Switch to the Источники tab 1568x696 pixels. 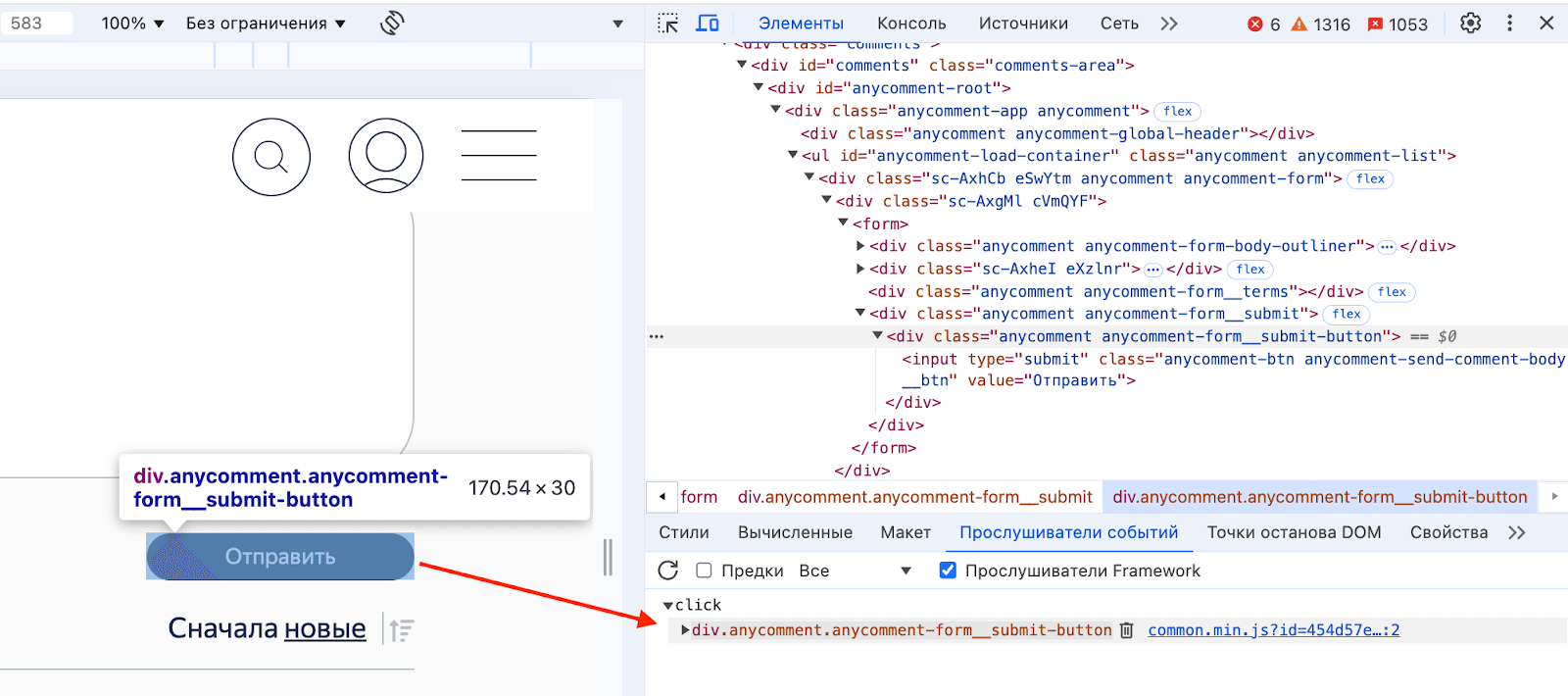click(1023, 24)
